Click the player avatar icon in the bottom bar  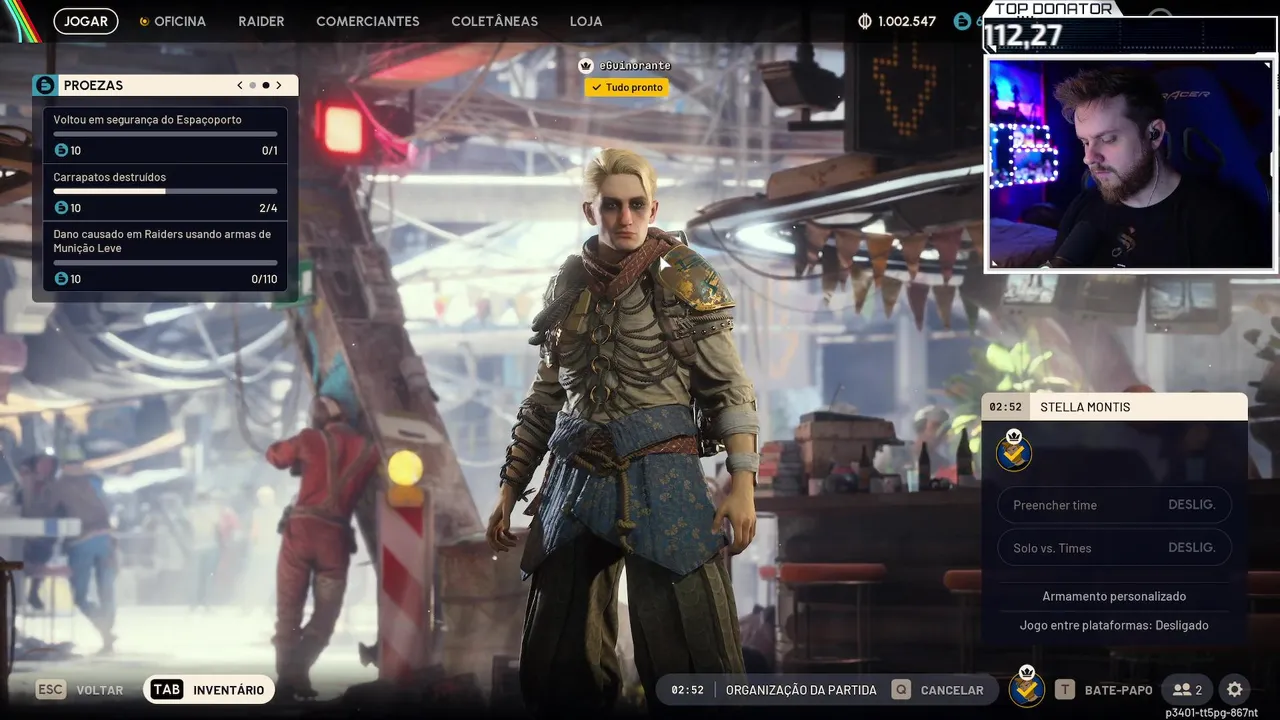(1026, 687)
